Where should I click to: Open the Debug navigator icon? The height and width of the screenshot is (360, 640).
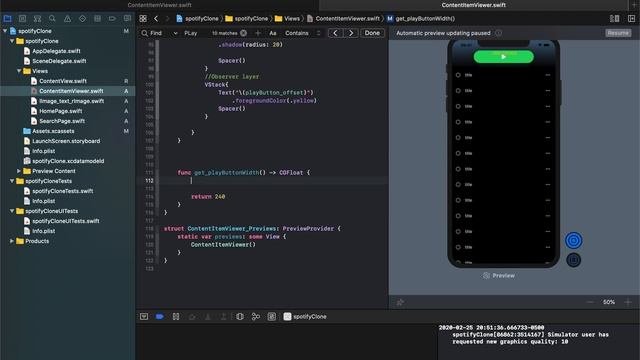click(97, 18)
